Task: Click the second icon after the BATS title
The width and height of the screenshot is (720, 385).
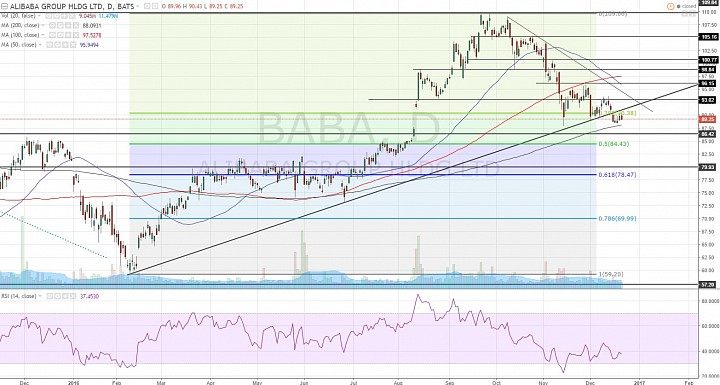Action: 155,6
